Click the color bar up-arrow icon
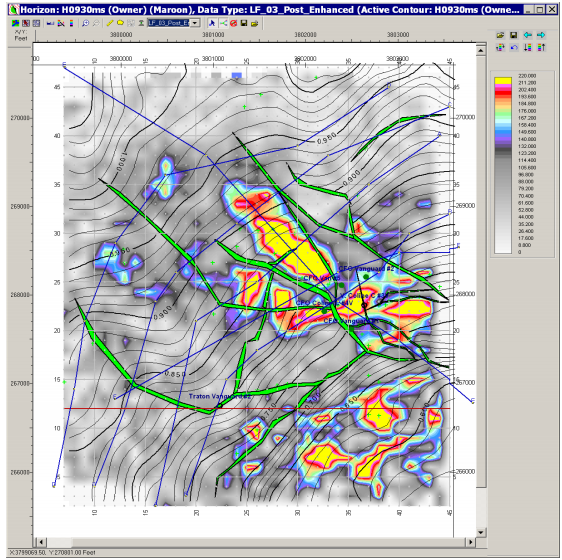562x560 pixels. (541, 47)
